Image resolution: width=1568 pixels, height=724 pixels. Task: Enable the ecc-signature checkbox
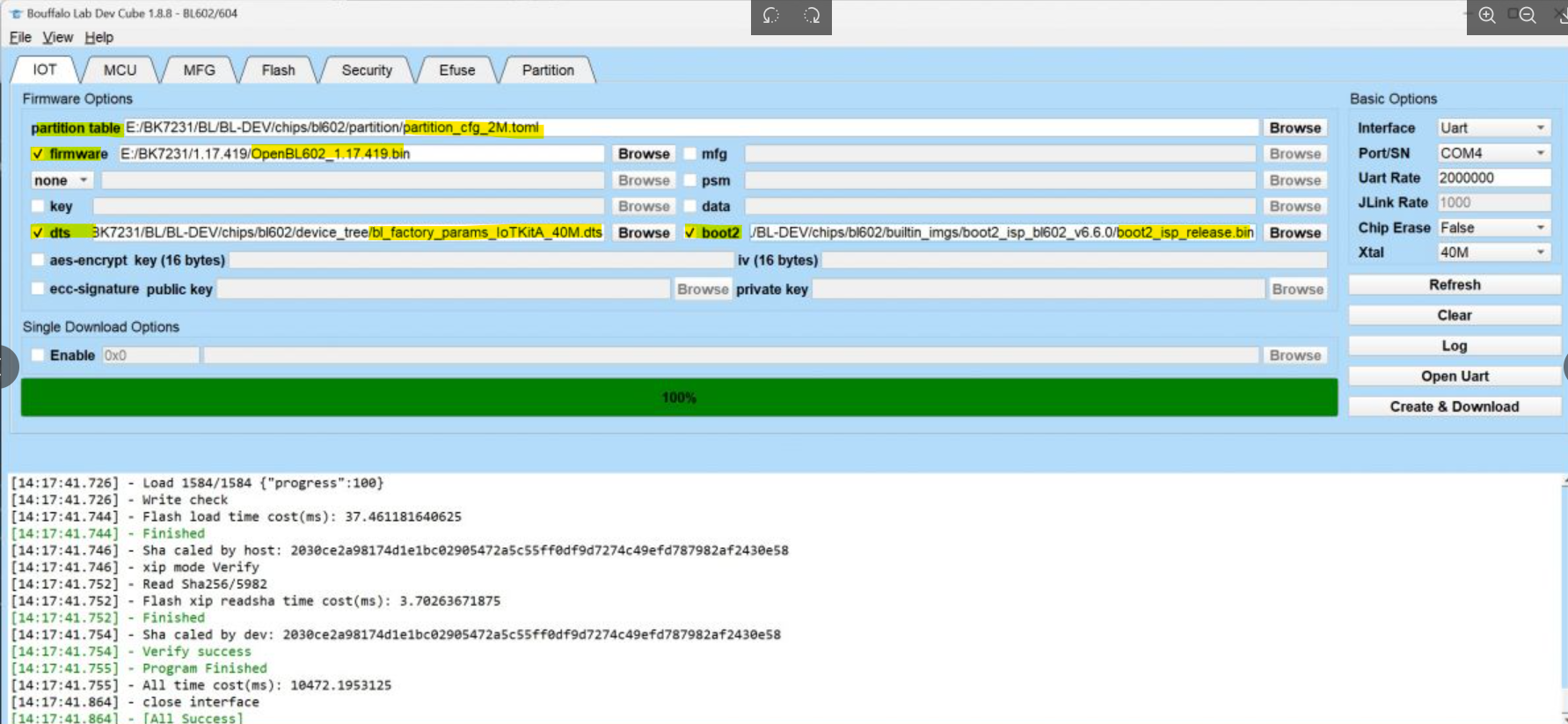tap(37, 289)
